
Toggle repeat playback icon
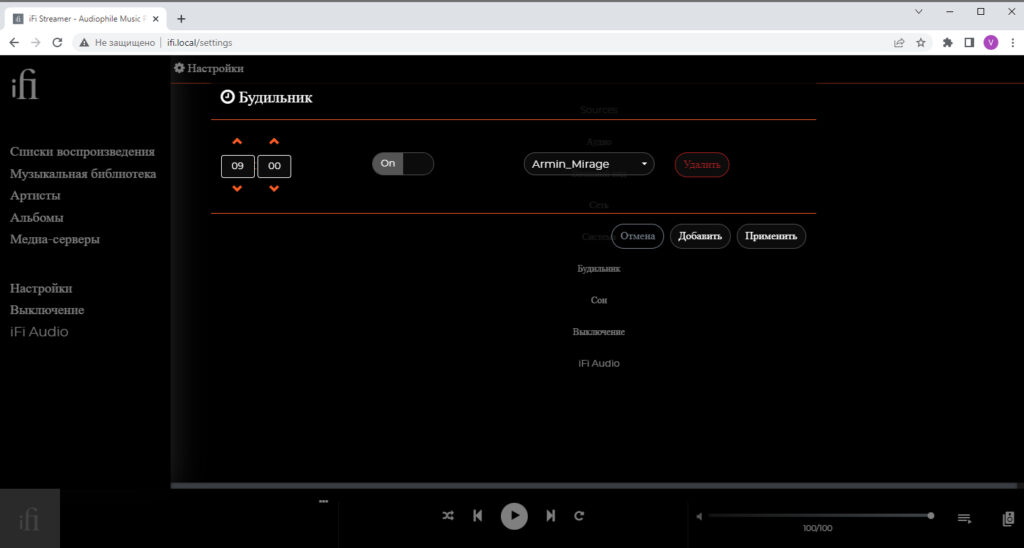579,516
